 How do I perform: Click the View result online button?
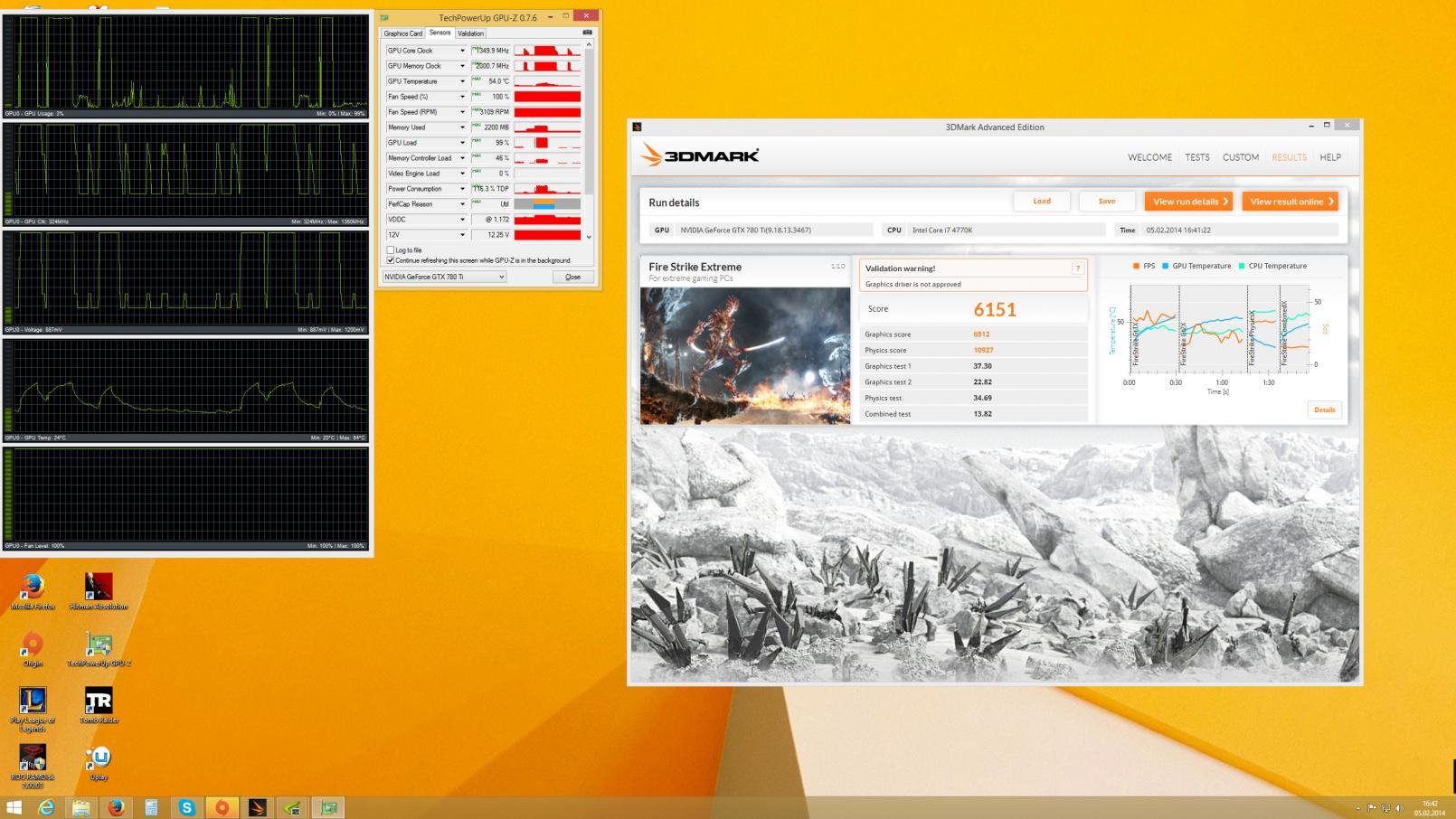tap(1291, 202)
